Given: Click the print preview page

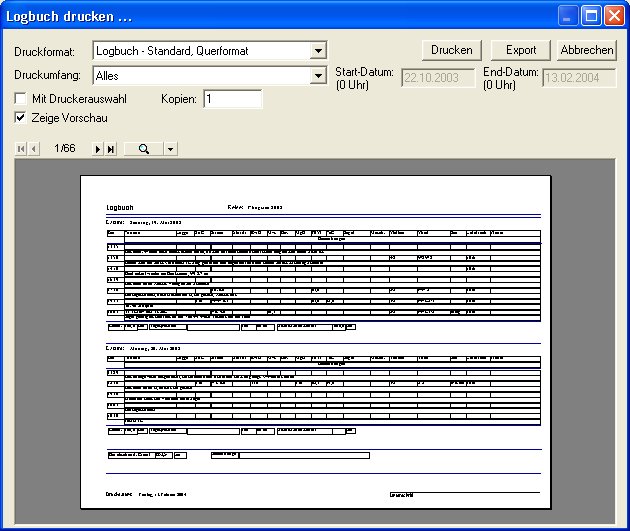Looking at the screenshot, I should click(x=315, y=342).
